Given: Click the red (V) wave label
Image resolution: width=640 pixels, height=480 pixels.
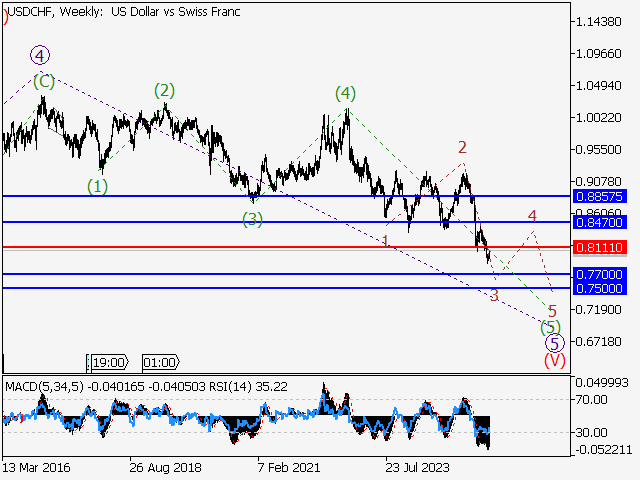Looking at the screenshot, I should [554, 359].
